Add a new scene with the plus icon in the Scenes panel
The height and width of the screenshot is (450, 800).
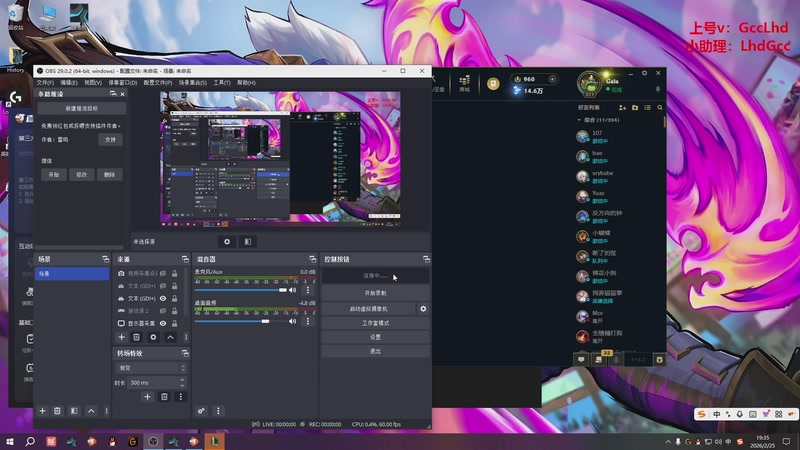tap(42, 411)
